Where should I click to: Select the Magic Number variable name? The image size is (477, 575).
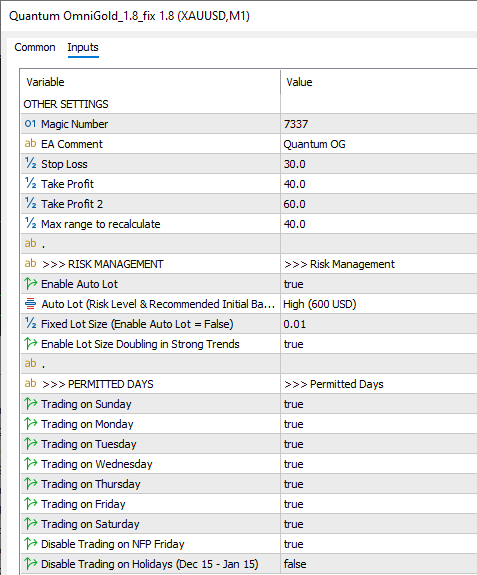coord(74,124)
